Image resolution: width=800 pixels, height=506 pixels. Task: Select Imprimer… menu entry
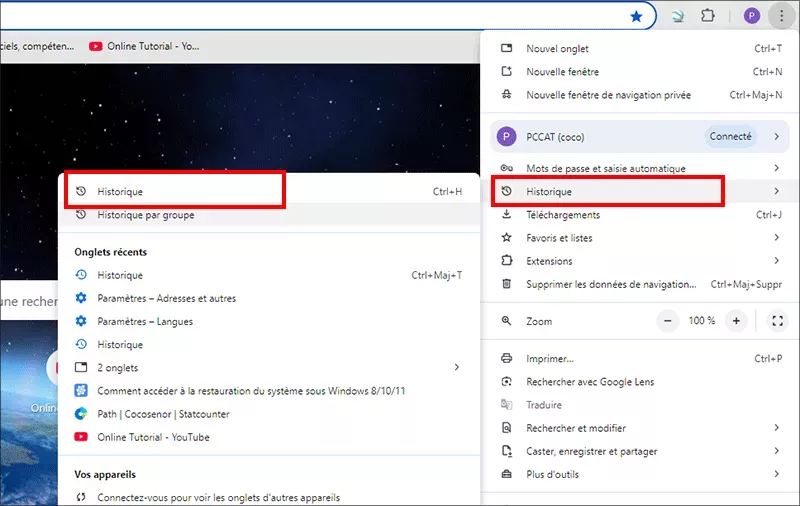click(640, 359)
